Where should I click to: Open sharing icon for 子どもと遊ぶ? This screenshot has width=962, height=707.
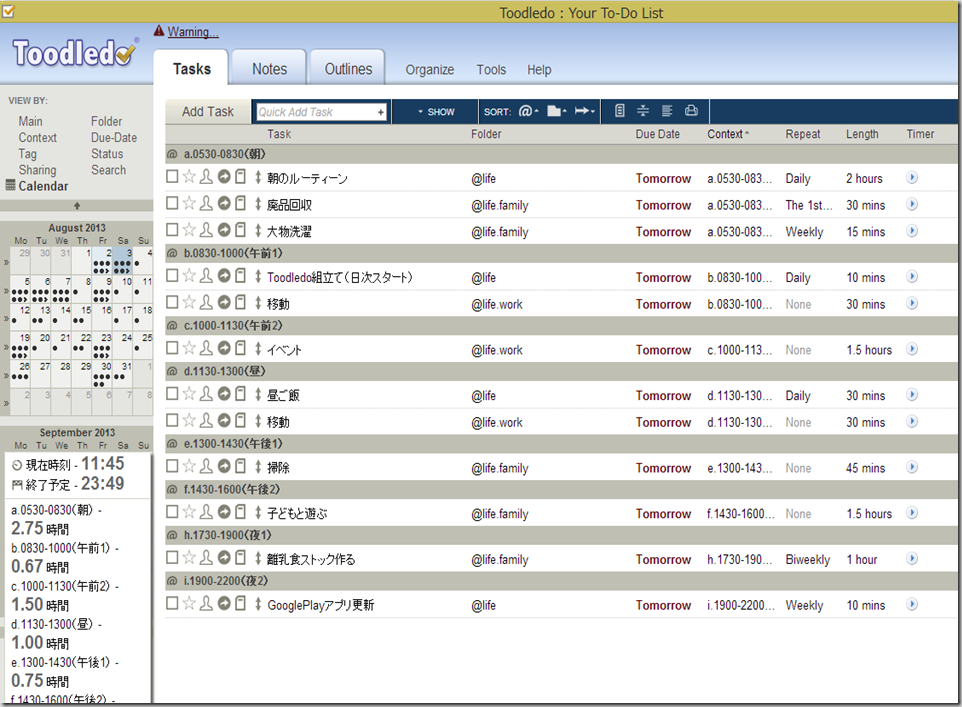[207, 512]
